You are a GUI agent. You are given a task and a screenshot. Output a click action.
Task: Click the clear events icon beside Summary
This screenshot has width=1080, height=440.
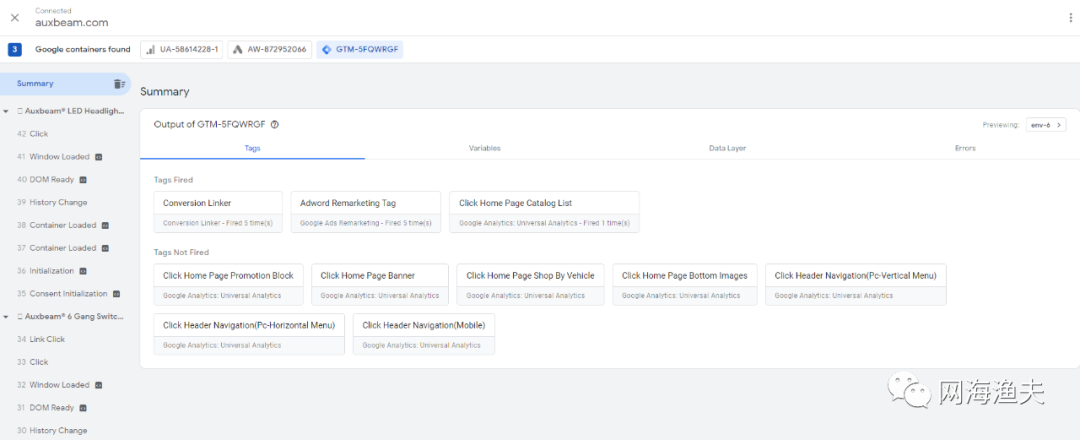(119, 84)
